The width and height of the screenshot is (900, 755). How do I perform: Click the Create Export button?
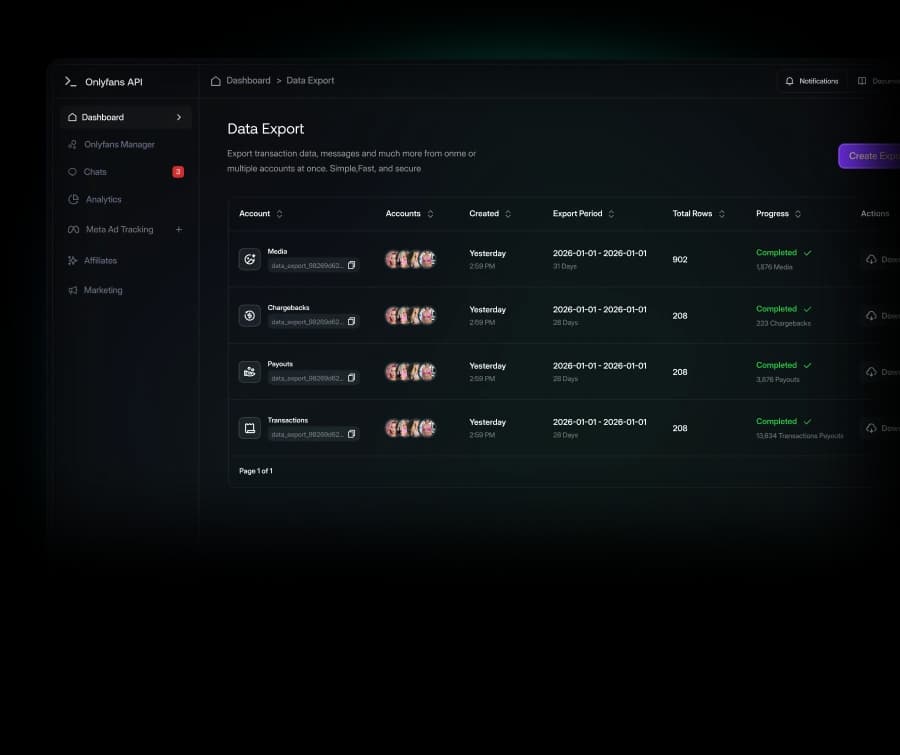pyautogui.click(x=869, y=156)
